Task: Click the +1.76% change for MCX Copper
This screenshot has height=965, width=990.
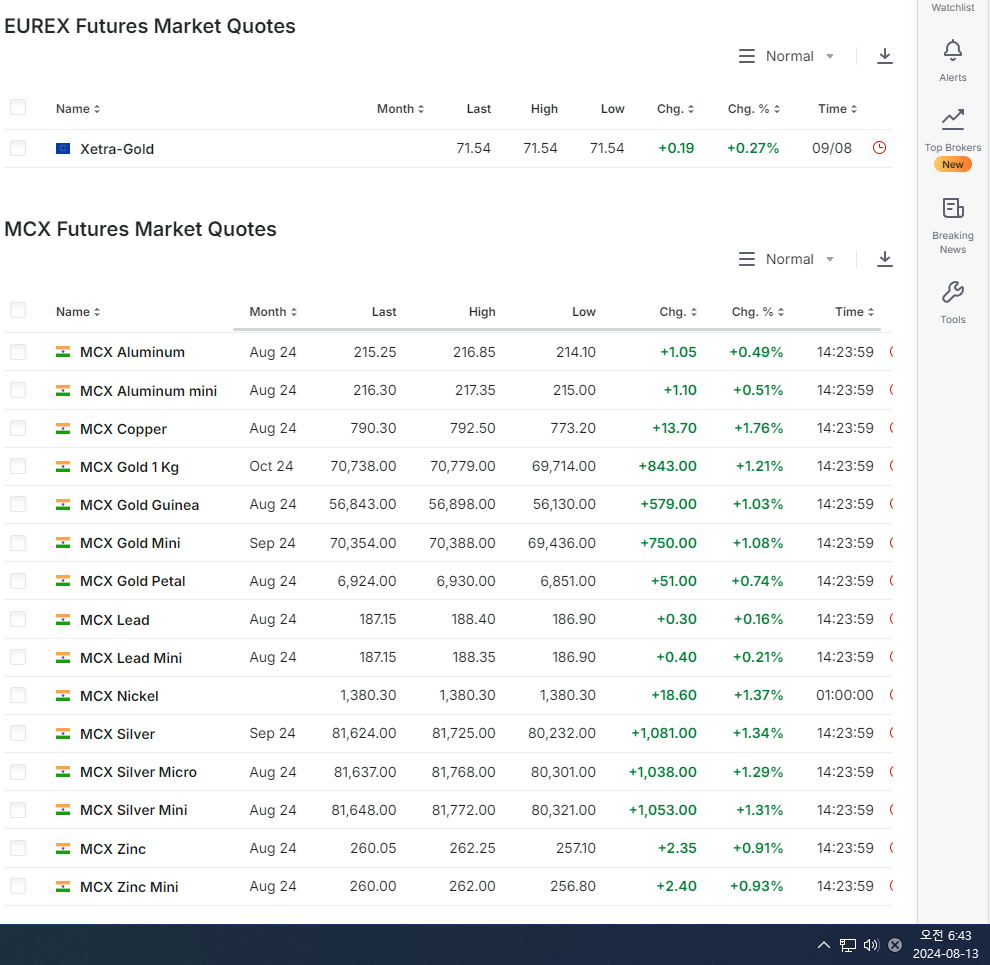Action: point(758,428)
